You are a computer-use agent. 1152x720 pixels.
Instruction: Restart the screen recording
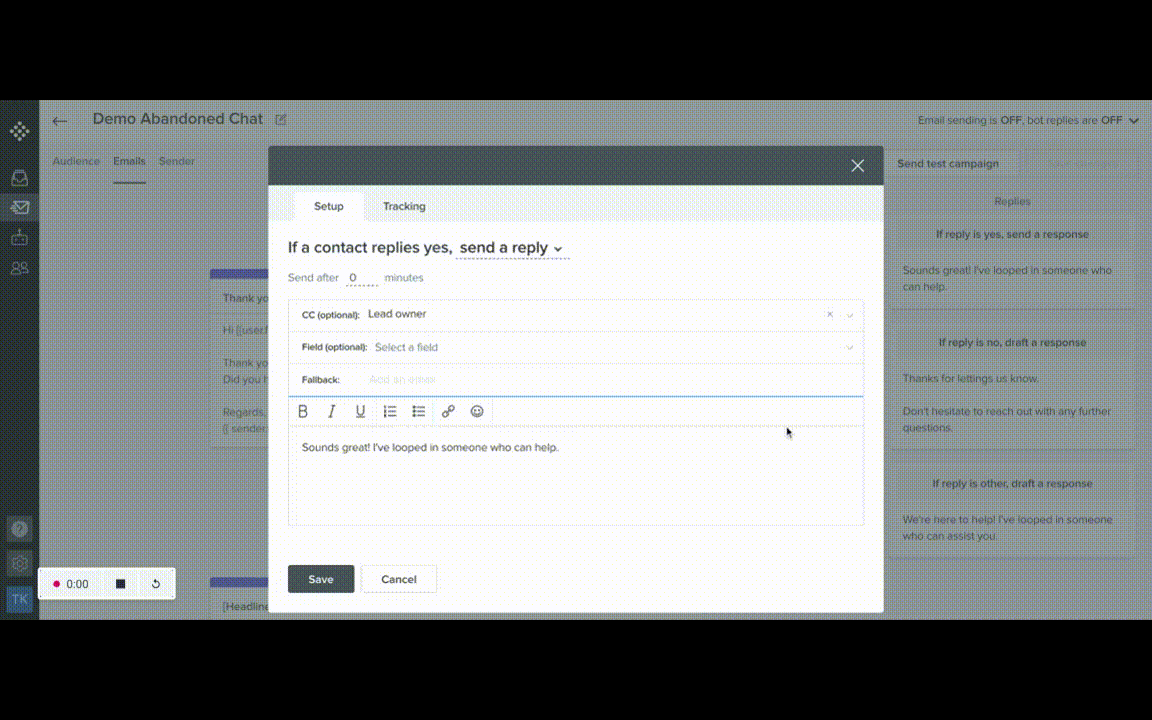156,584
